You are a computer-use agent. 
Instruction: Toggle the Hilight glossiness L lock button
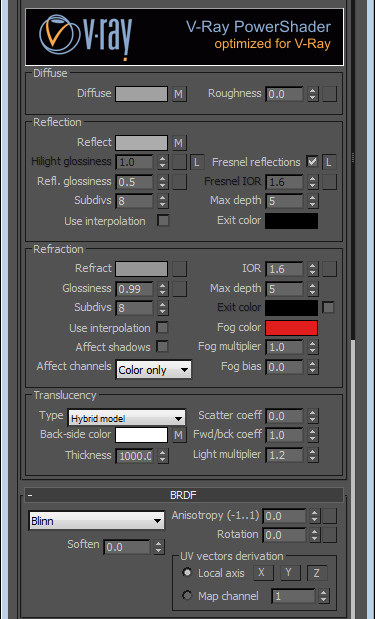(197, 162)
